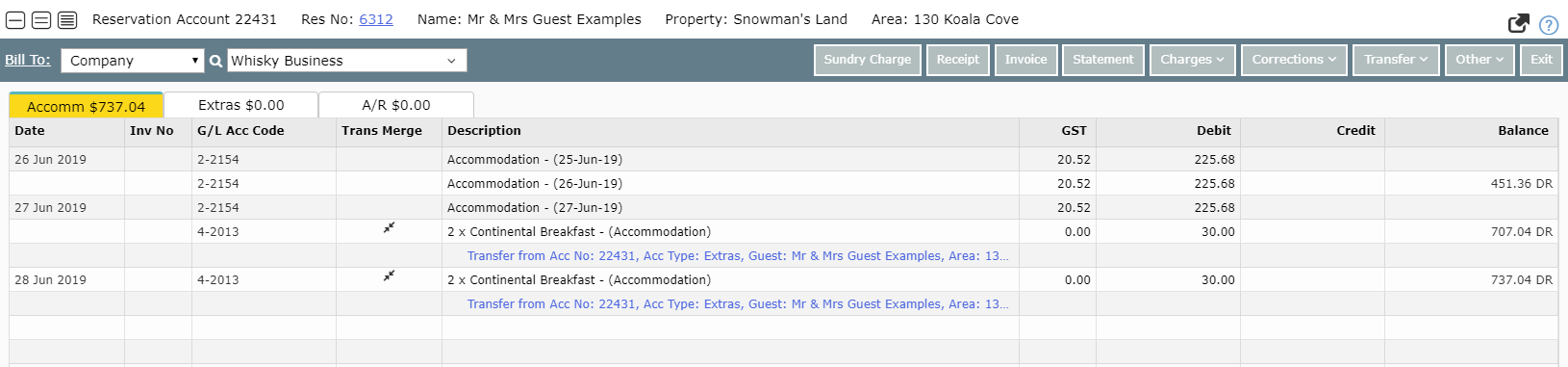
Task: Switch to the Extras $0.00 tab
Action: click(241, 105)
